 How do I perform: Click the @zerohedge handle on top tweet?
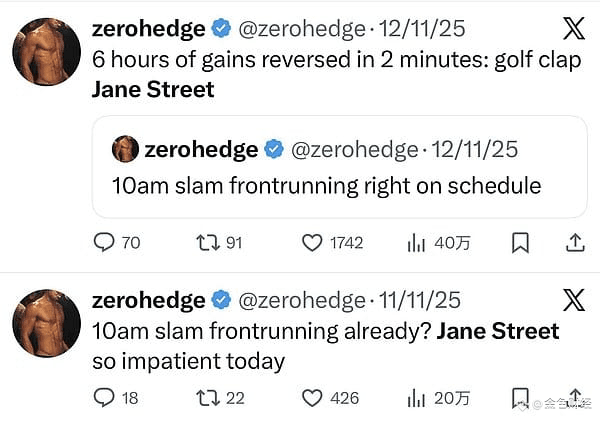click(x=302, y=29)
